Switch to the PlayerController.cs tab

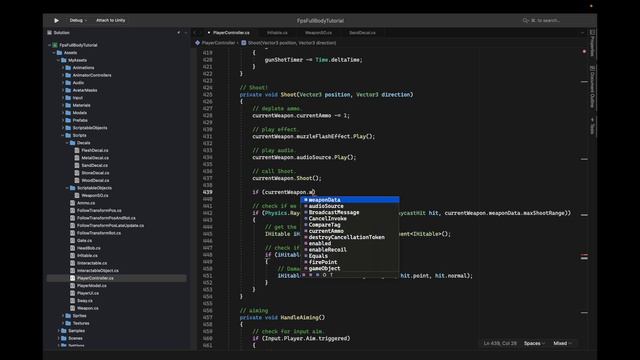click(x=231, y=33)
